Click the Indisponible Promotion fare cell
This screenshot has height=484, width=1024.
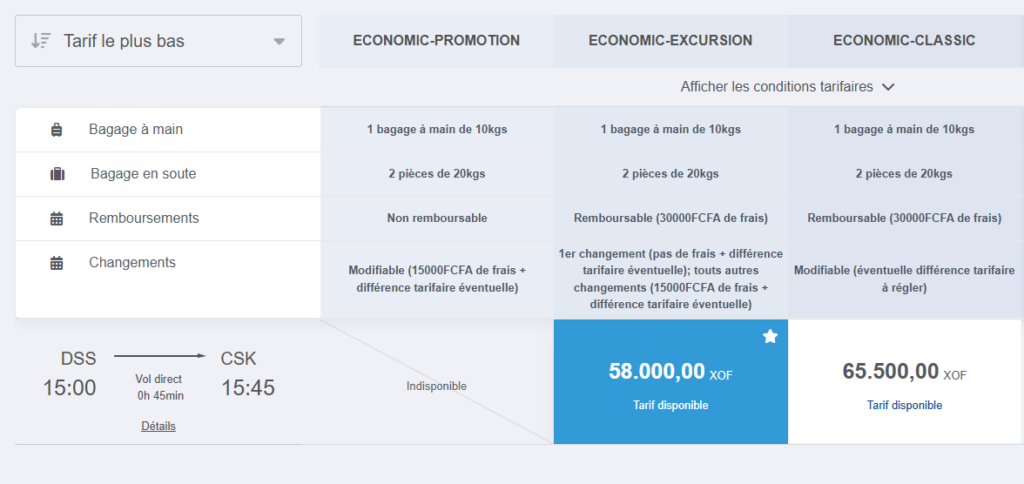click(436, 386)
